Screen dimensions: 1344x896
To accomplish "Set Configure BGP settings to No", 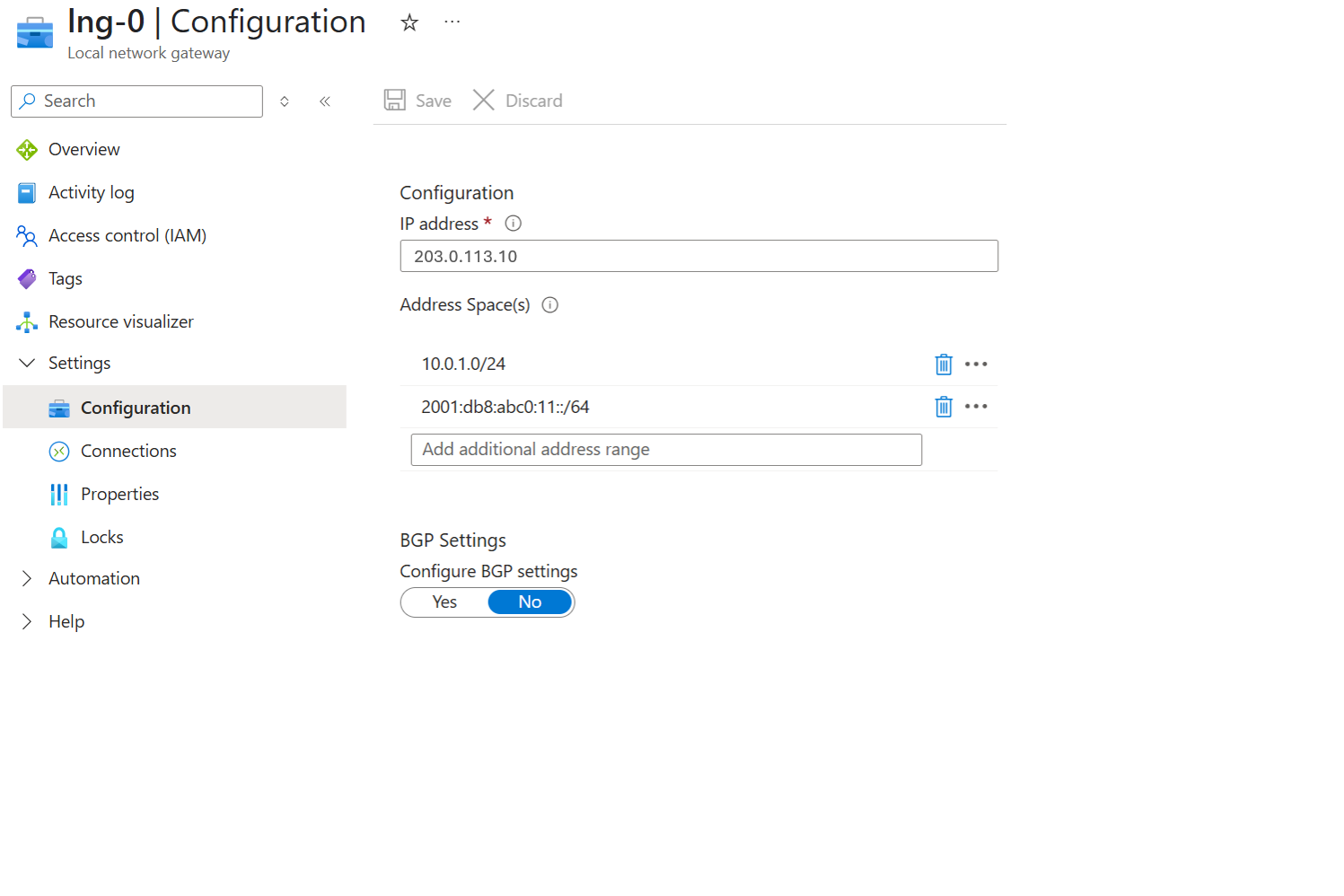I will (x=530, y=602).
